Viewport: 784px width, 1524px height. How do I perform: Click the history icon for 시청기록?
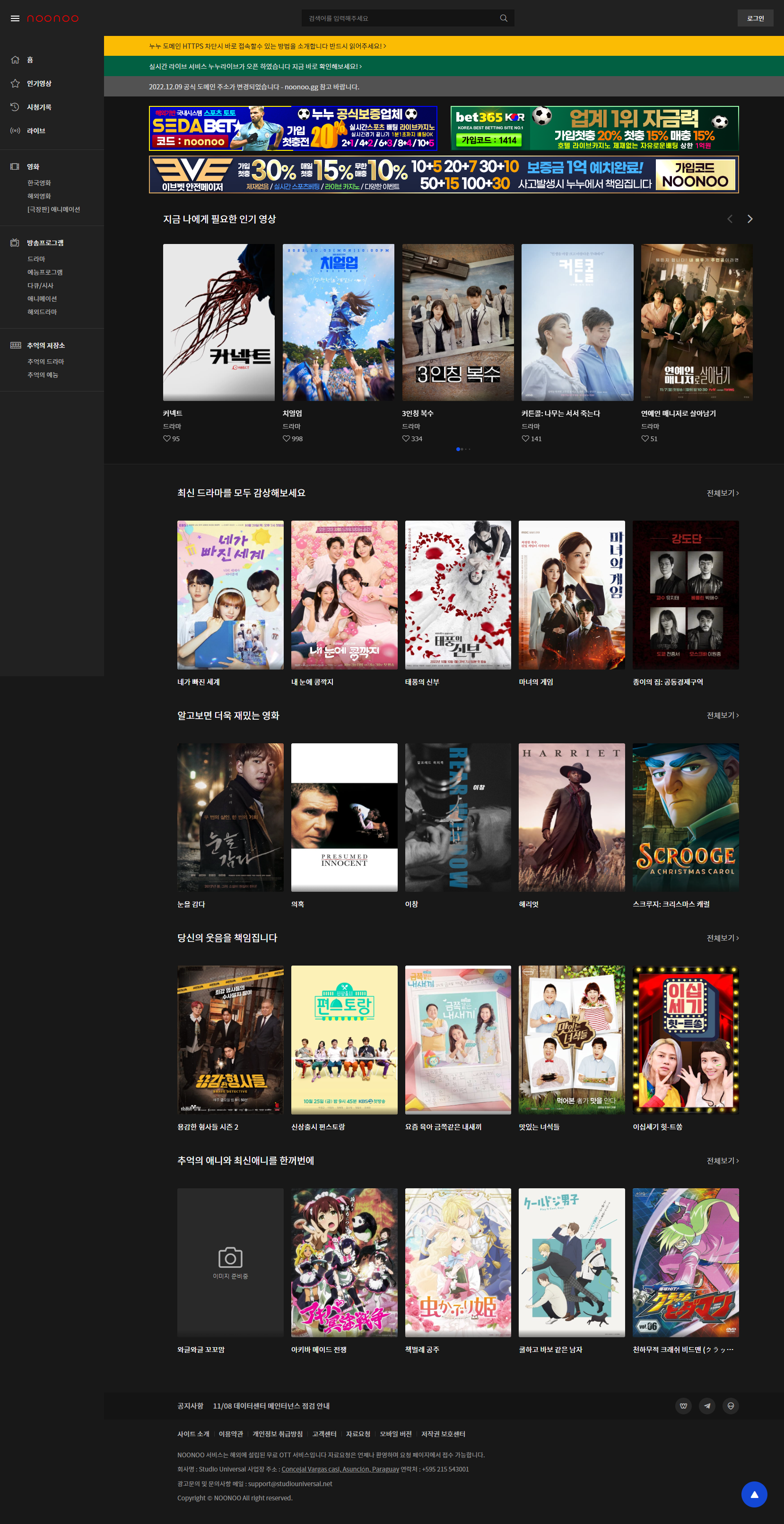15,107
